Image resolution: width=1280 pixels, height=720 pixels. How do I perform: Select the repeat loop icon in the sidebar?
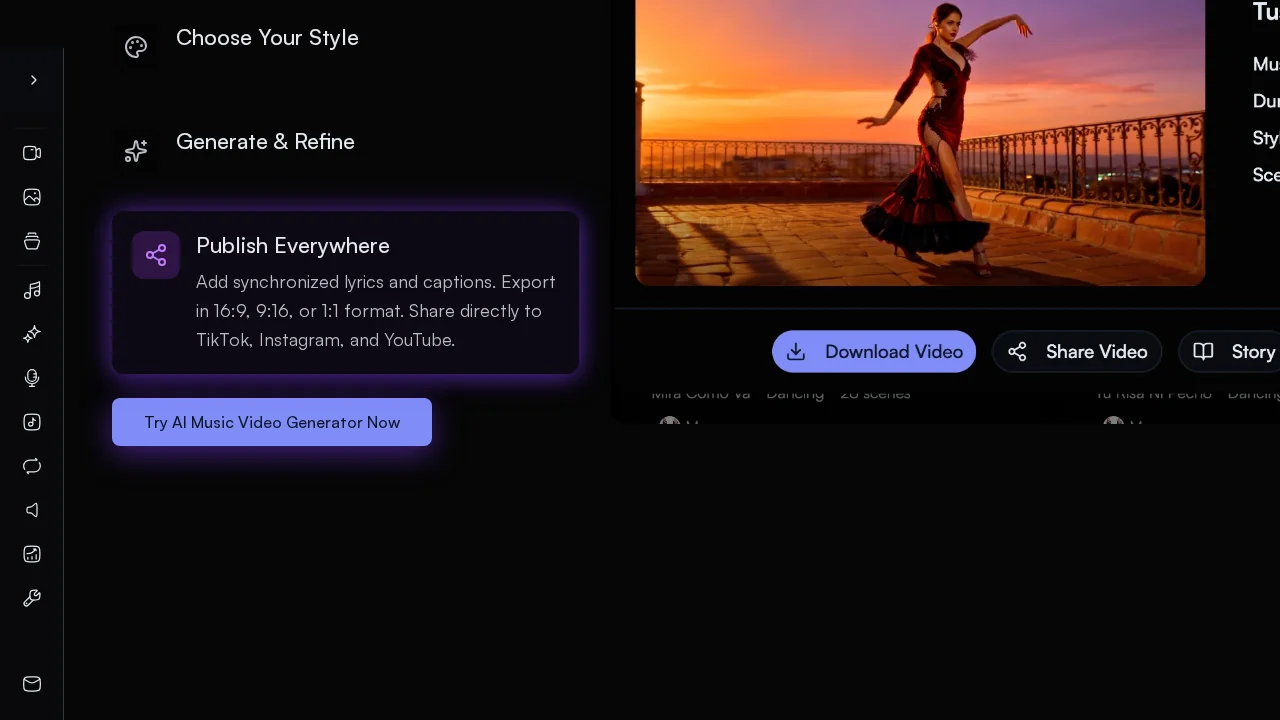(x=32, y=466)
